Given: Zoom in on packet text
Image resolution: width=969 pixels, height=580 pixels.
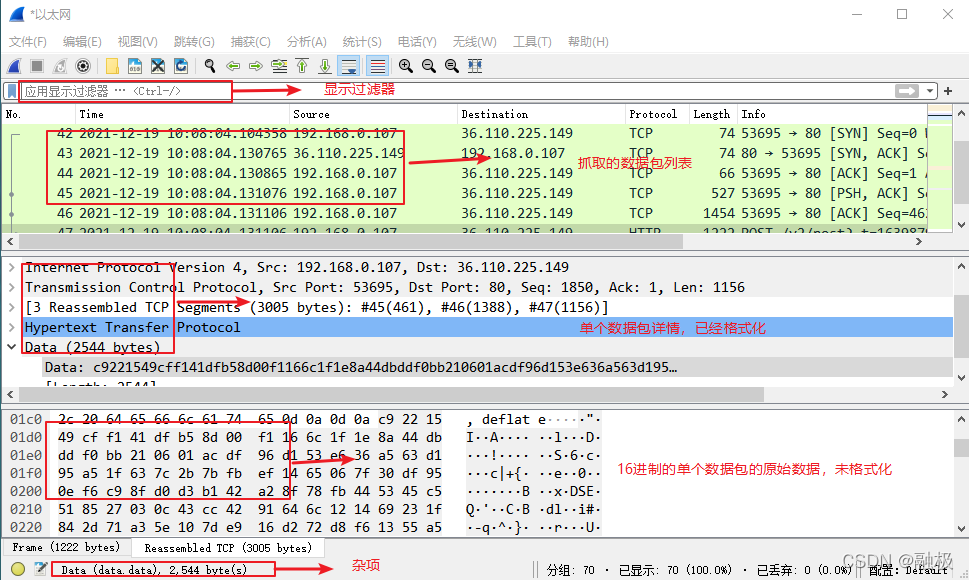Looking at the screenshot, I should point(405,66).
